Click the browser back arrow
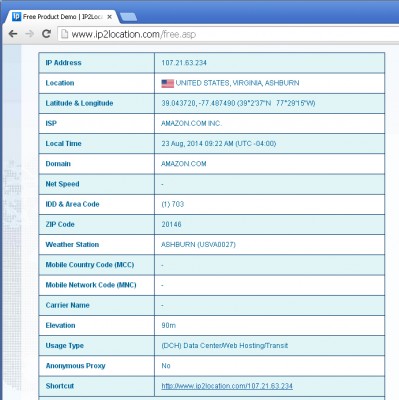Viewport: 399px width, 400px height. [x=13, y=34]
